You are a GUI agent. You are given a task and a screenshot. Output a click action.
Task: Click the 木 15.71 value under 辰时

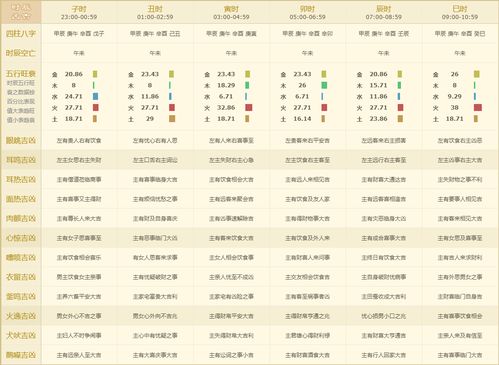tap(379, 85)
